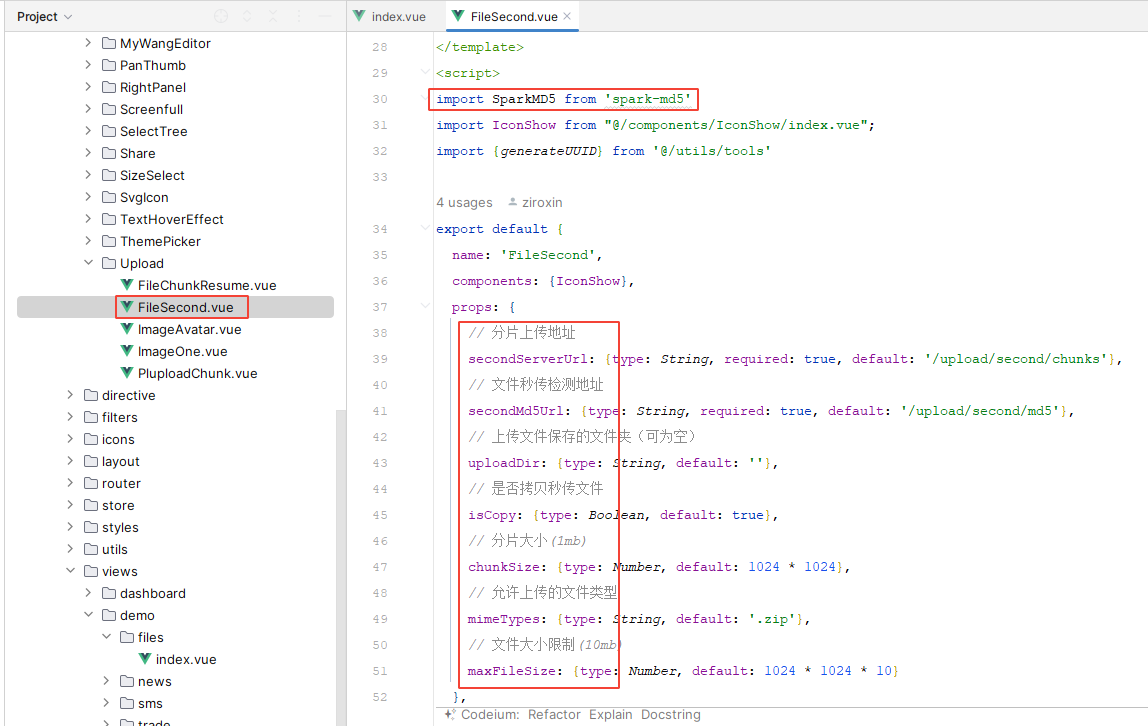Select FileSecond.vue in project tree

185,307
